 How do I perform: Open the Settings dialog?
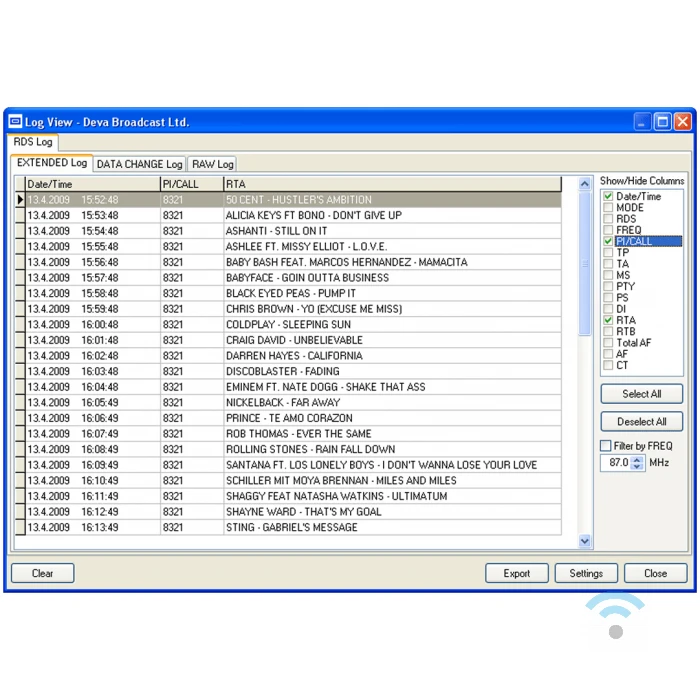coord(586,573)
